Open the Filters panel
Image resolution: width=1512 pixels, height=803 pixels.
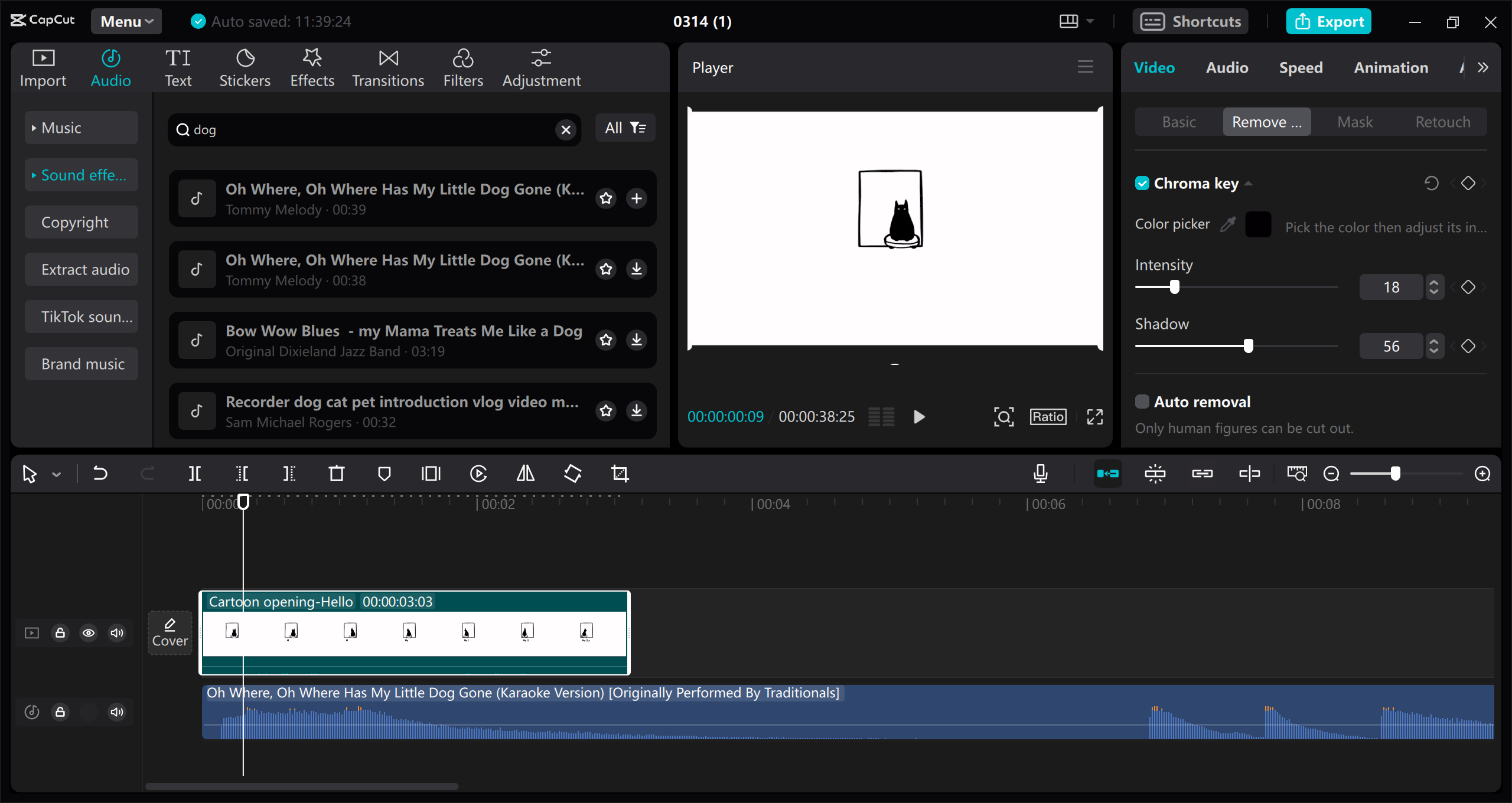463,68
